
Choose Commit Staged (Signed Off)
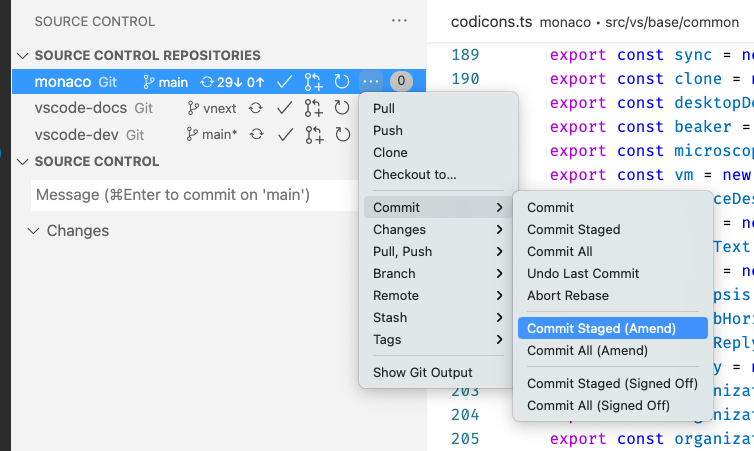tap(613, 383)
